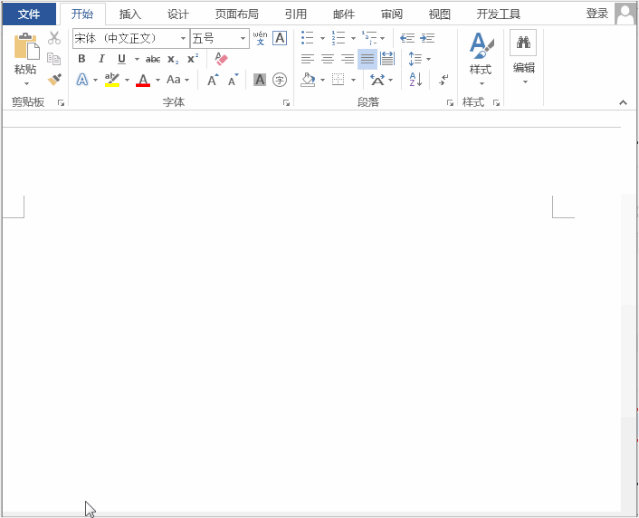
Task: Apply yellow text highlight color
Action: [x=112, y=79]
